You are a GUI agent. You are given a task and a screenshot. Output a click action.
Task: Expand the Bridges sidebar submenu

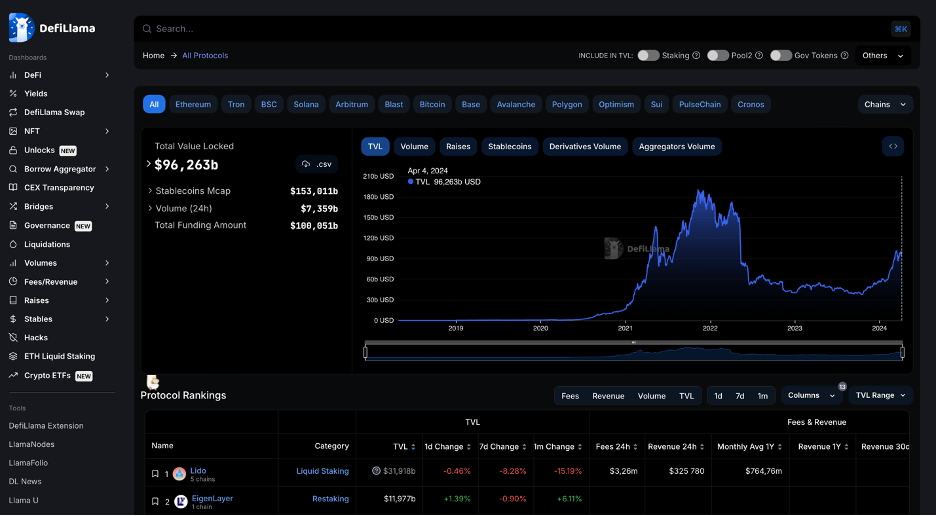tap(107, 207)
